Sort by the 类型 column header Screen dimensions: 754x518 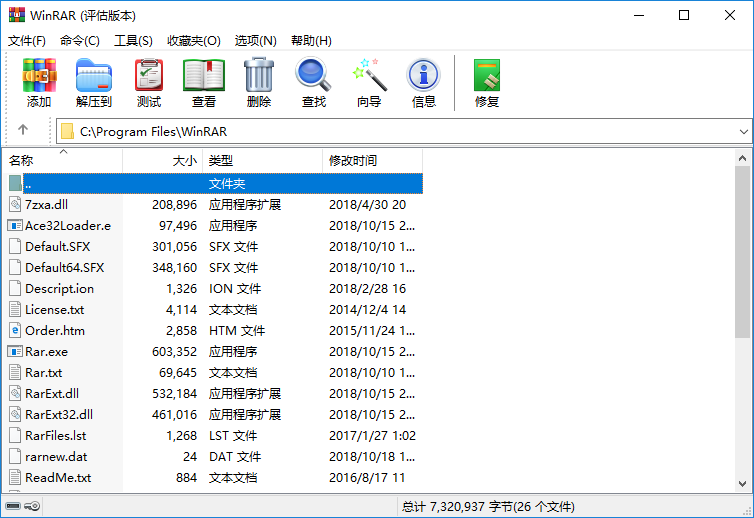click(x=263, y=160)
